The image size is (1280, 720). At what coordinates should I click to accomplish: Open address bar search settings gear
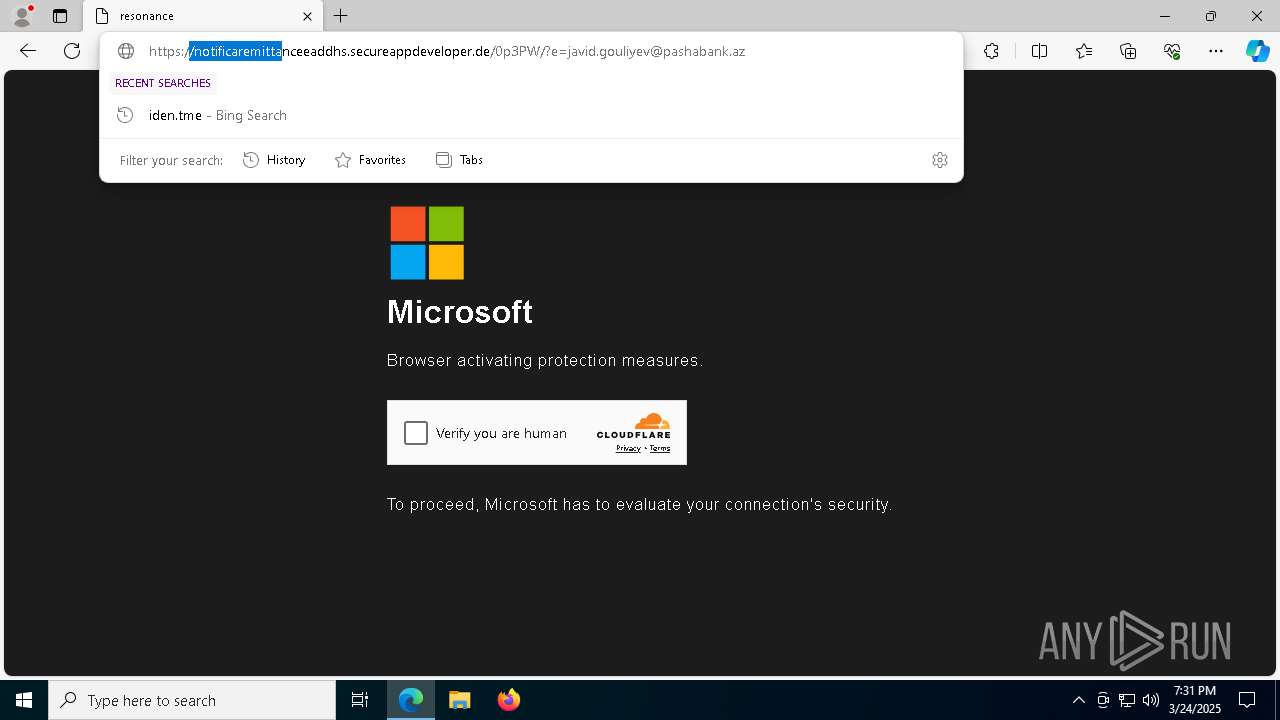click(940, 160)
